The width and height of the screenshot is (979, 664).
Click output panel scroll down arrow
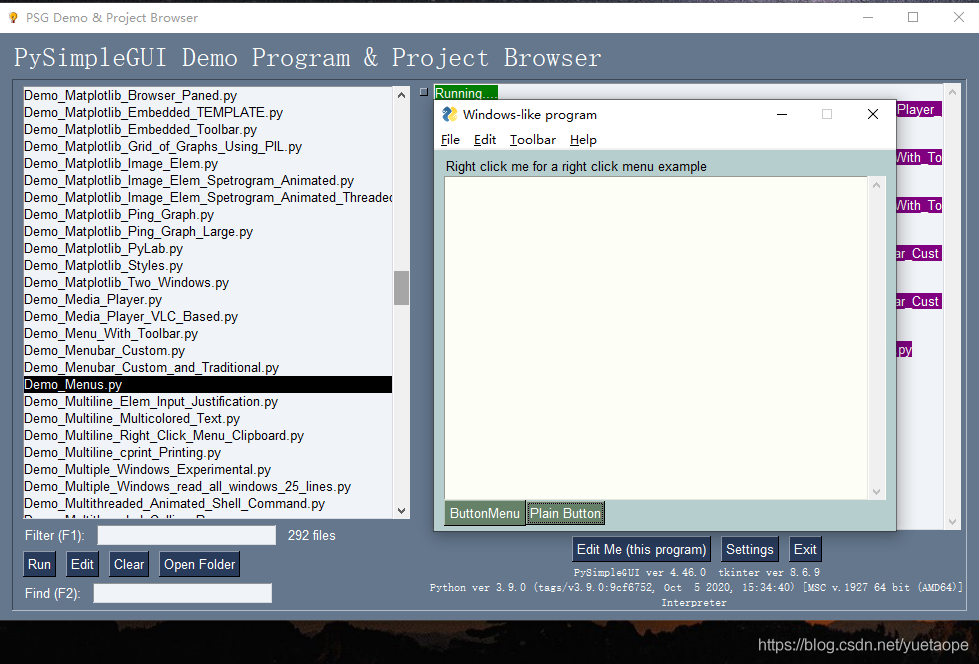point(952,522)
